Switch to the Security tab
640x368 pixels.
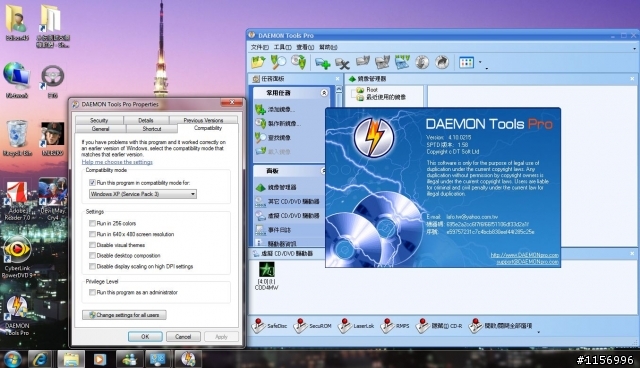99,120
